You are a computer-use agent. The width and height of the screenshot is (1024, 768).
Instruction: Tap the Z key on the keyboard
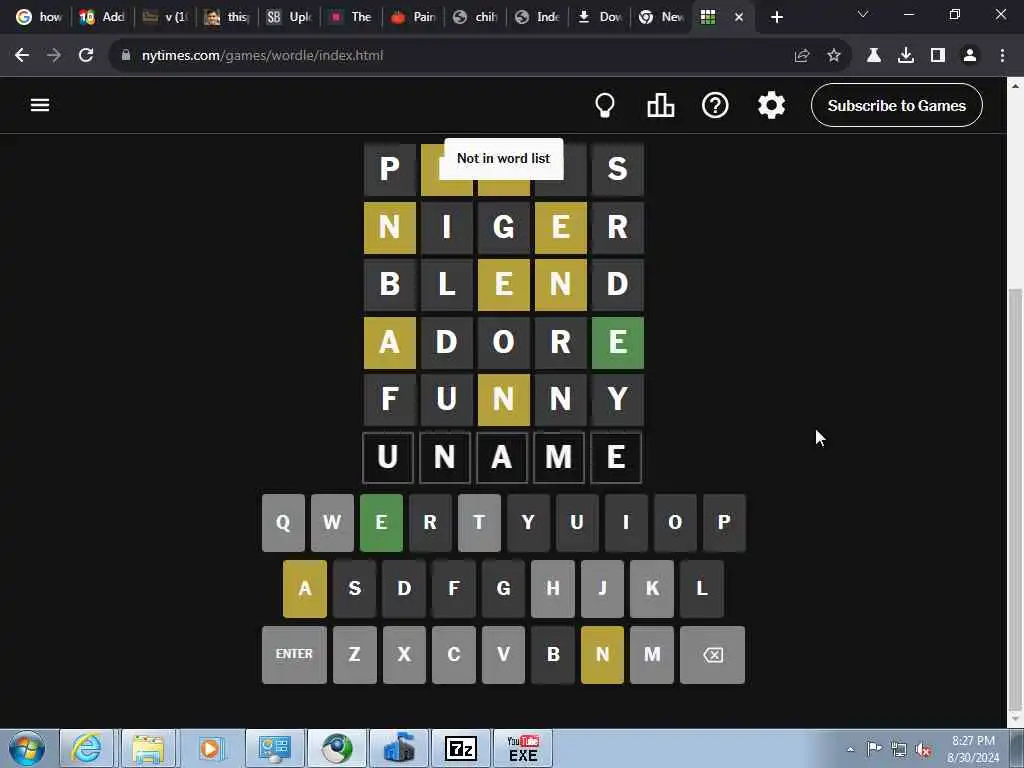pyautogui.click(x=355, y=654)
